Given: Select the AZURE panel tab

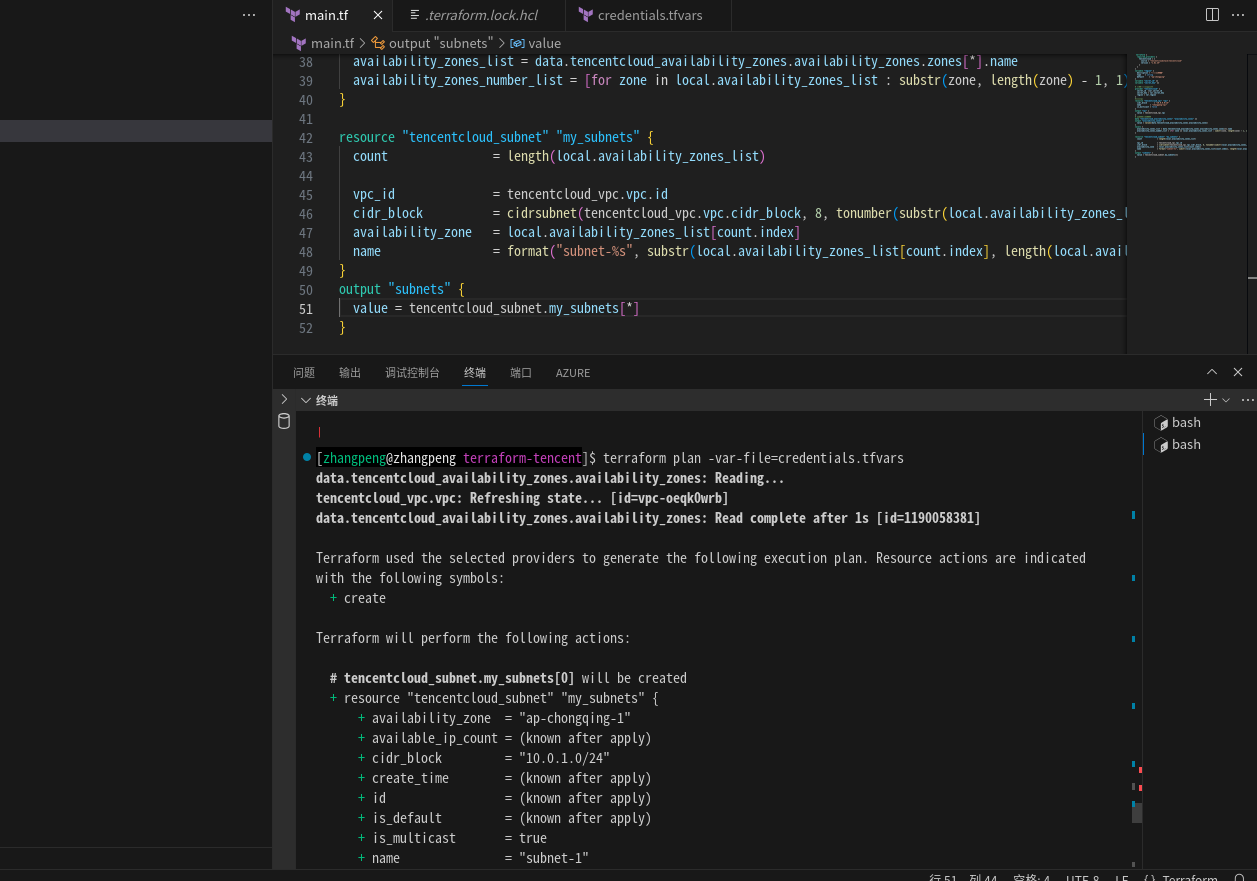Looking at the screenshot, I should click(573, 373).
